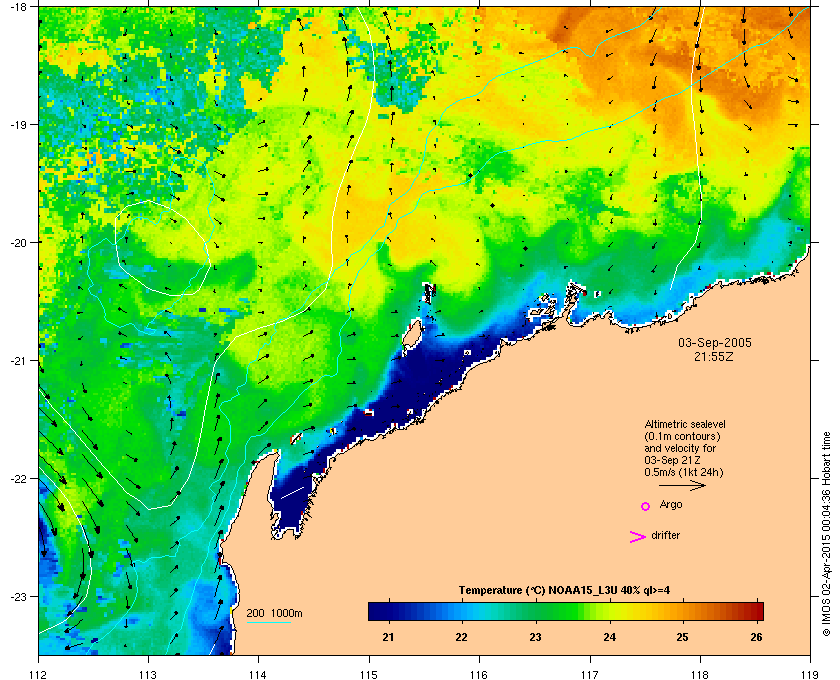Click the temperature color bar
This screenshot has width=840, height=680.
tap(566, 611)
